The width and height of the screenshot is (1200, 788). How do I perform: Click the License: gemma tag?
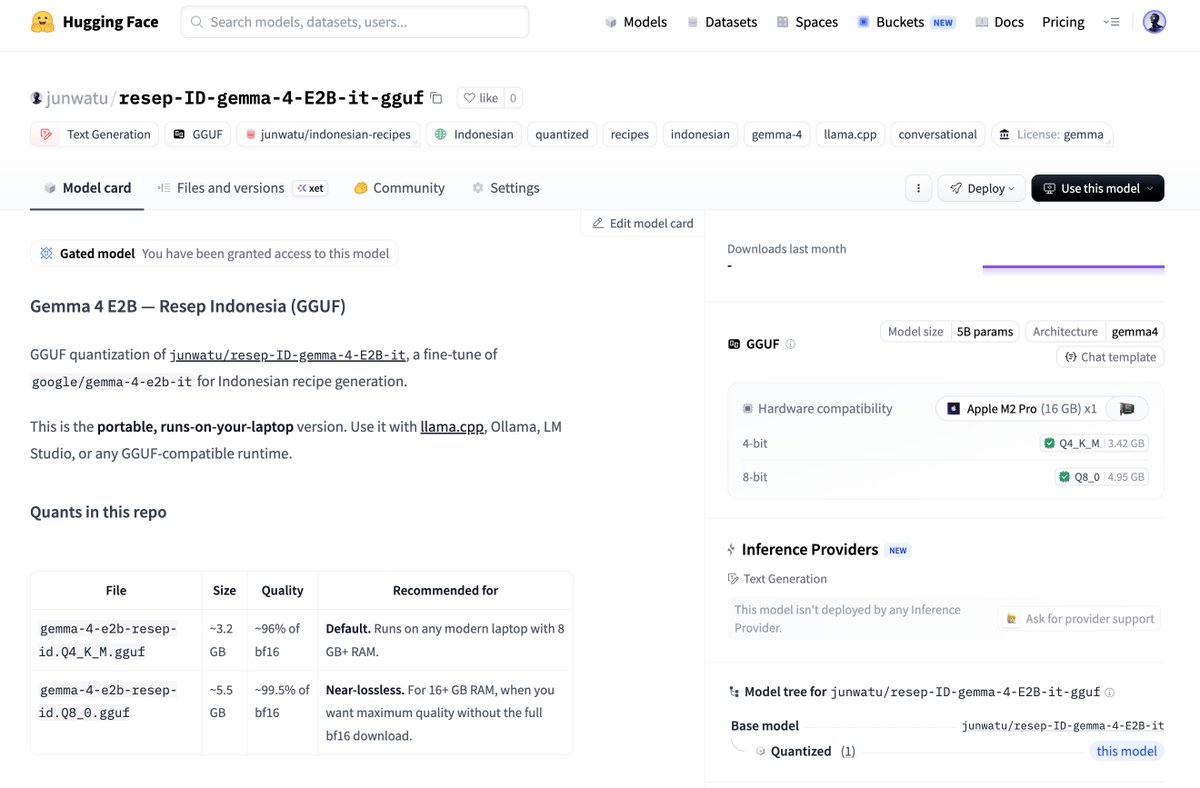(1051, 134)
